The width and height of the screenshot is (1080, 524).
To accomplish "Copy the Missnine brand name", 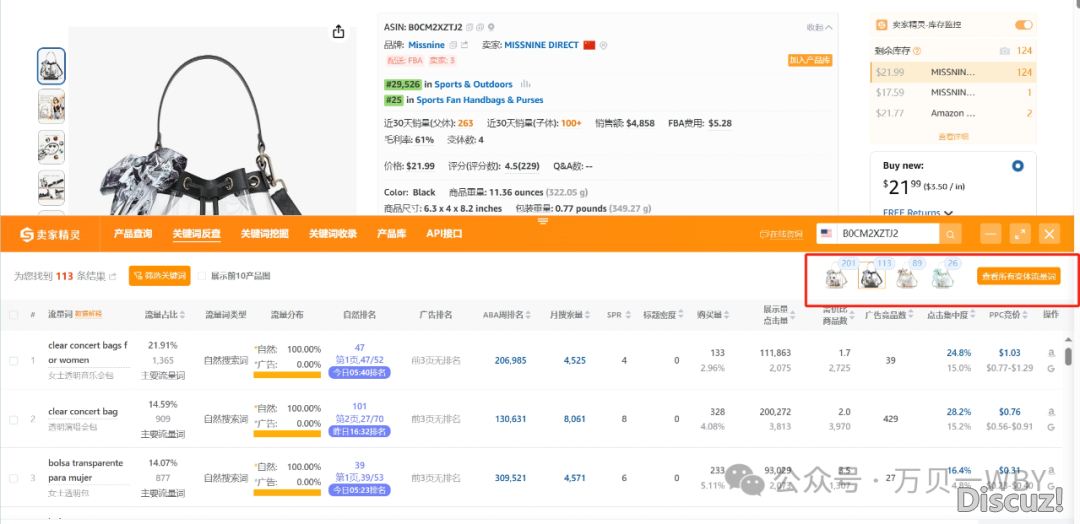I will point(453,45).
